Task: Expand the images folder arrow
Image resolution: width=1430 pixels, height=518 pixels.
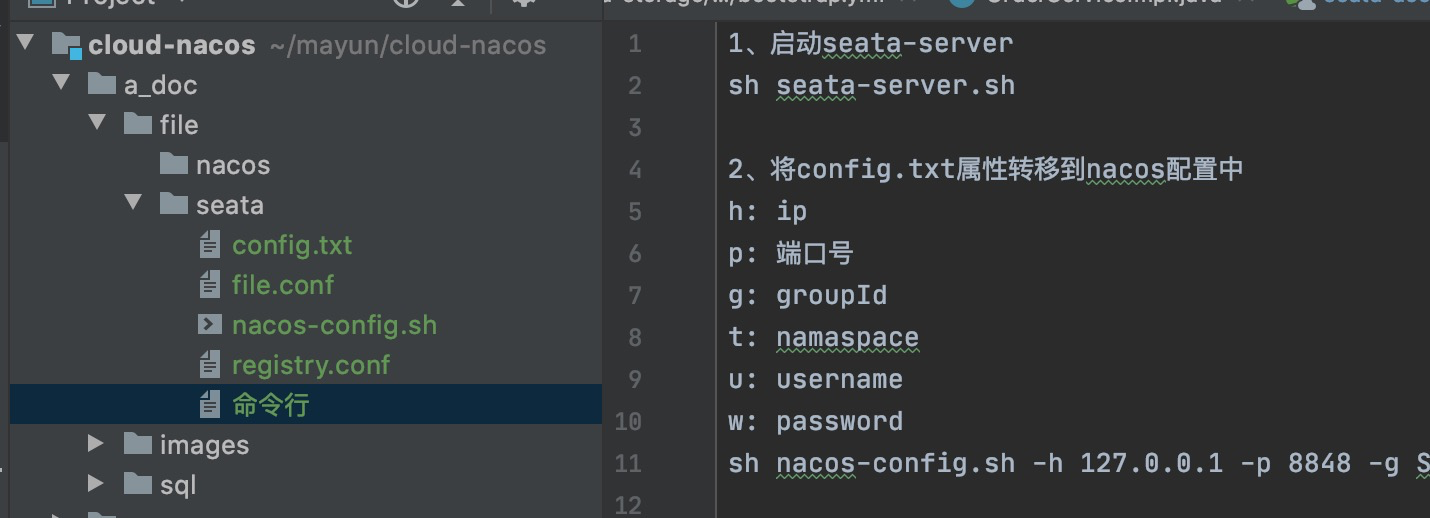Action: (97, 444)
